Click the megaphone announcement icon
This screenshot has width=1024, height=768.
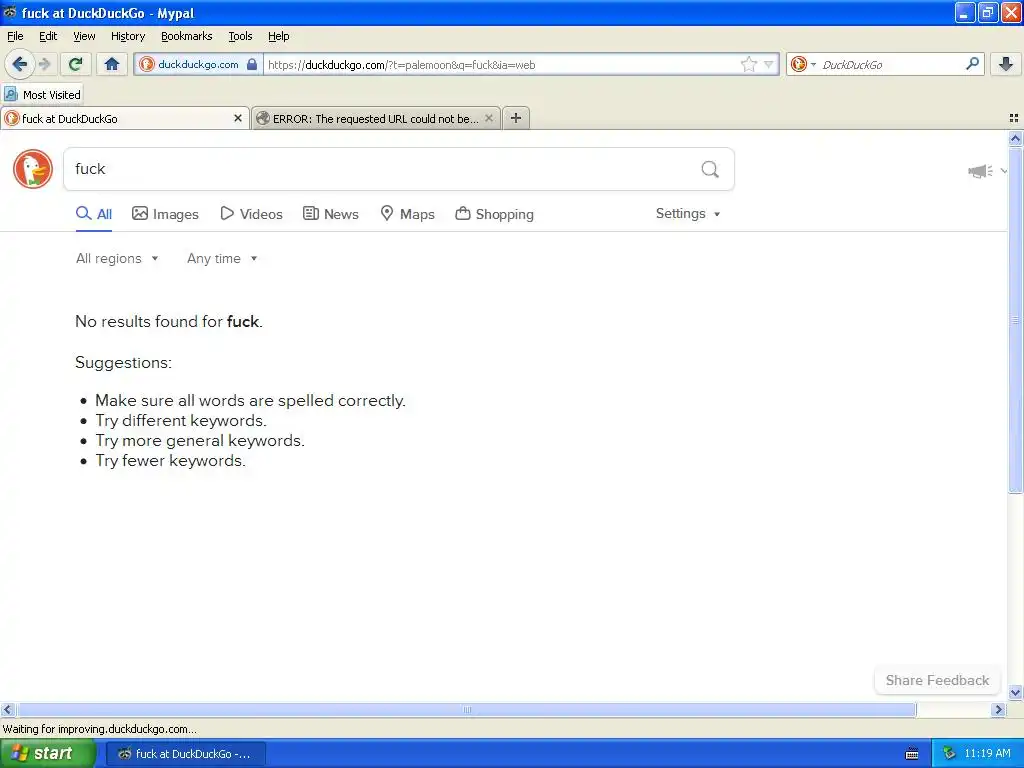click(x=980, y=171)
